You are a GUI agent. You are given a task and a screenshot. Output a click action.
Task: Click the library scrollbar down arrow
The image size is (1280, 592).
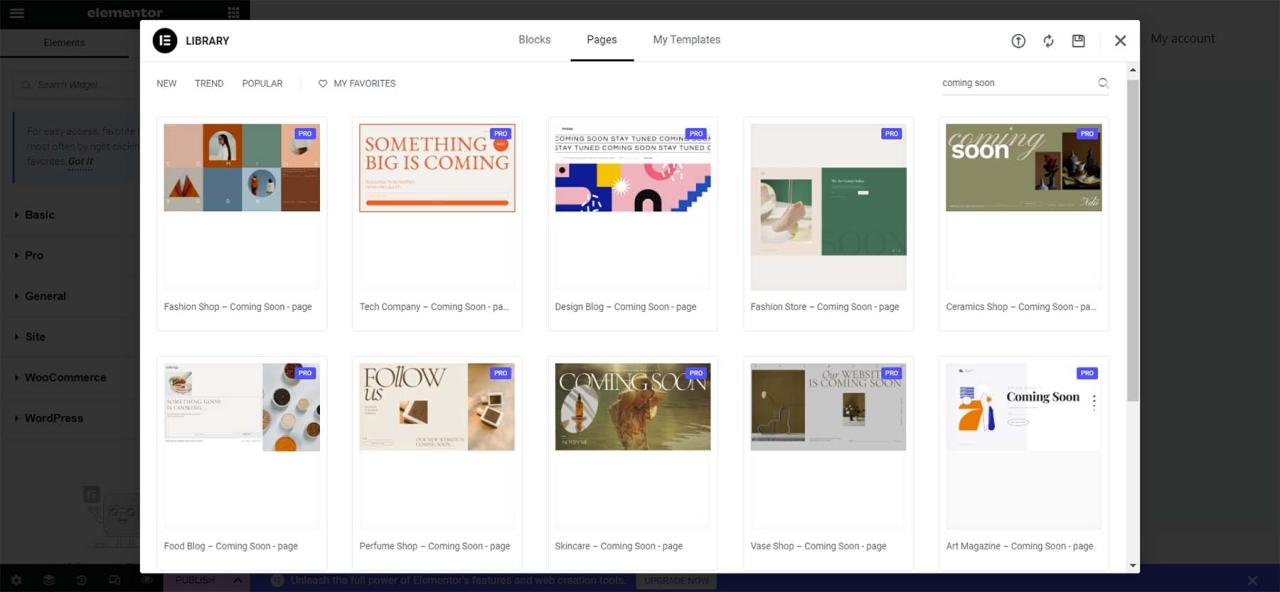tap(1133, 565)
